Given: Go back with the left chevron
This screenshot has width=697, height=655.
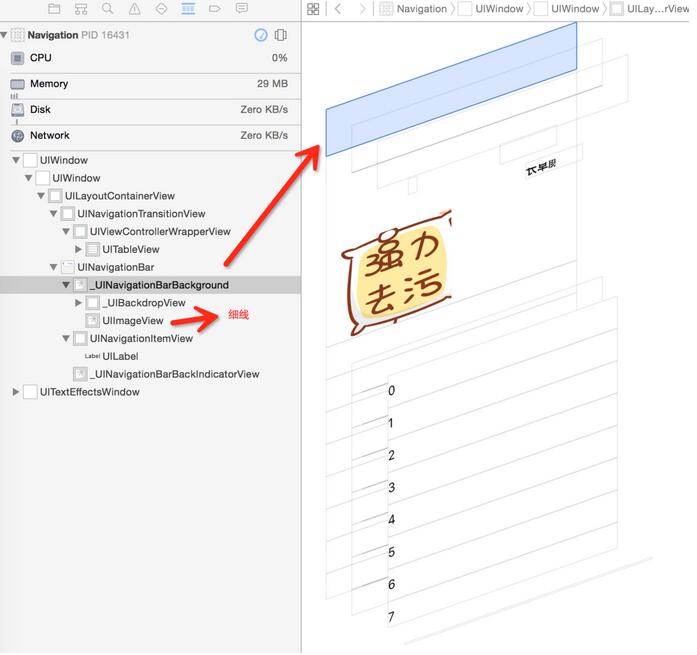Looking at the screenshot, I should click(x=338, y=9).
